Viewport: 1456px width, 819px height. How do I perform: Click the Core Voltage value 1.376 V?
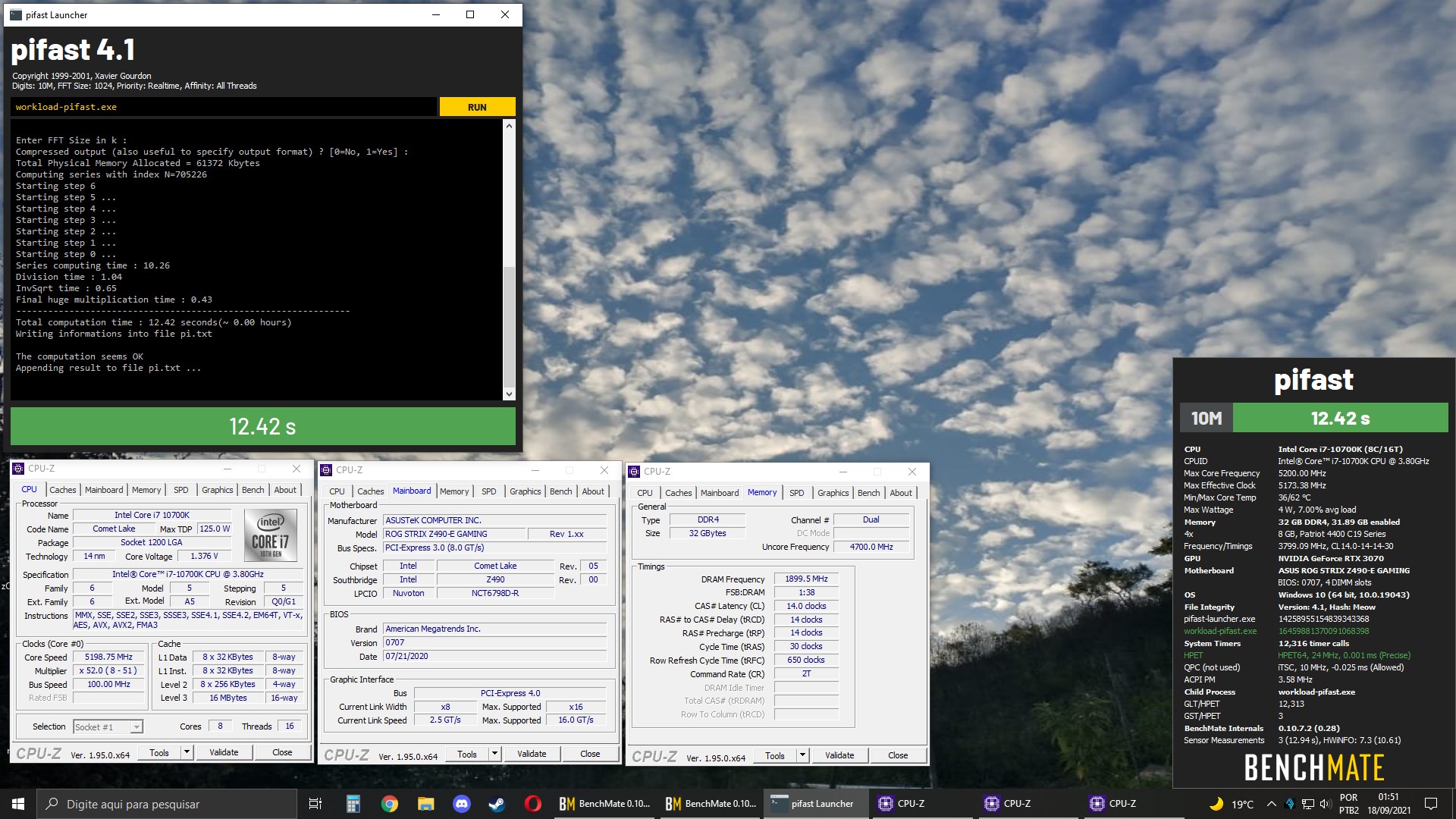coord(204,556)
